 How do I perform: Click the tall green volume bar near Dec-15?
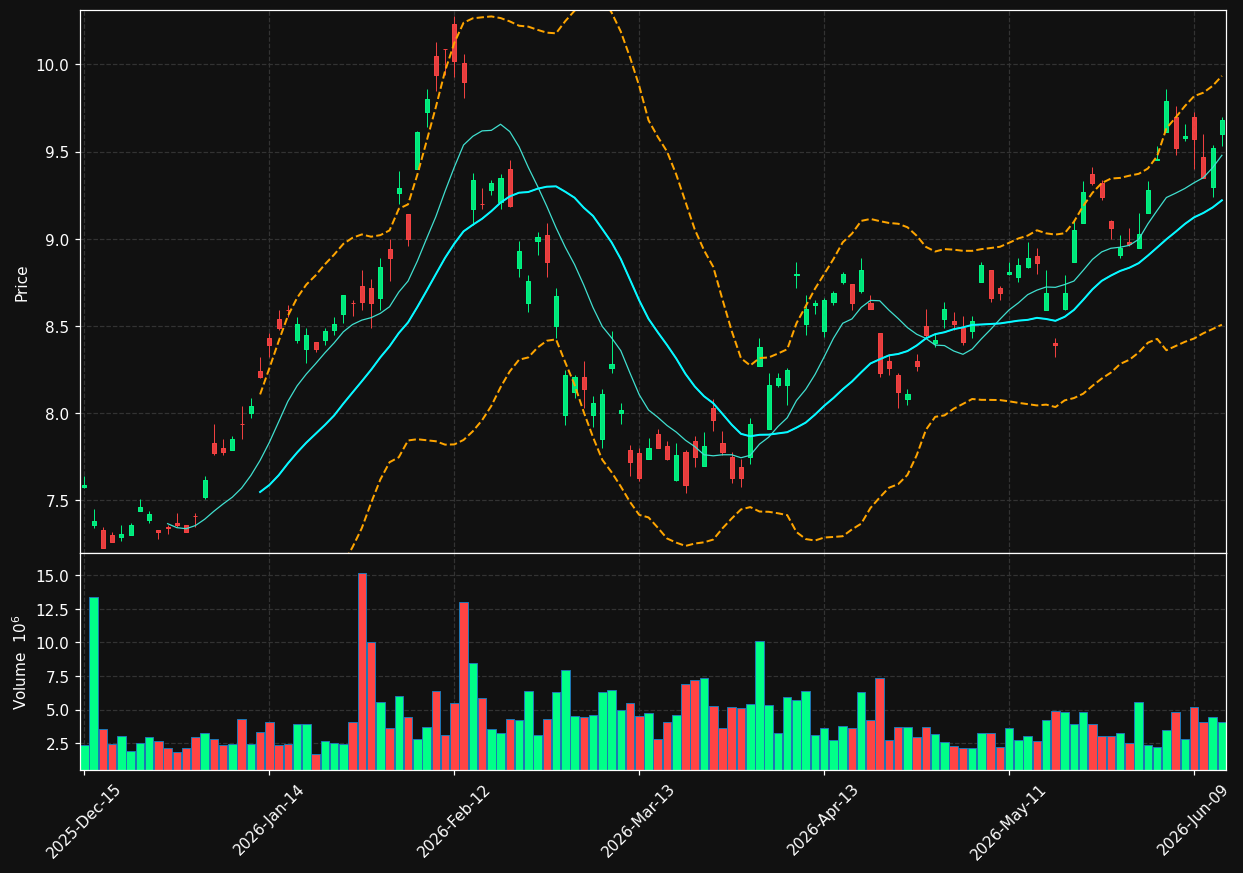tap(94, 683)
